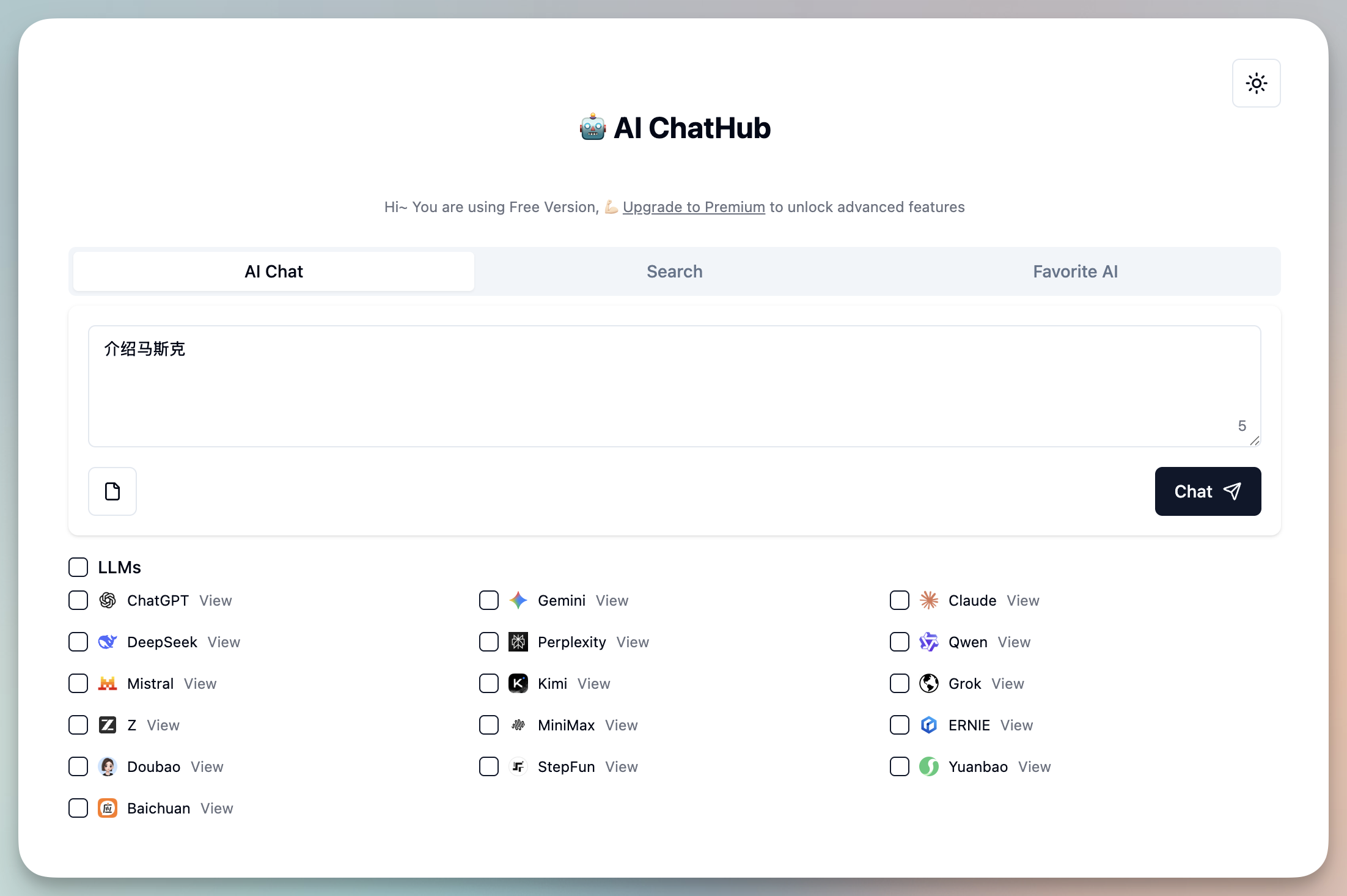Check the LLMs select-all checkbox
Screen dimensions: 1347x896
(x=78, y=567)
